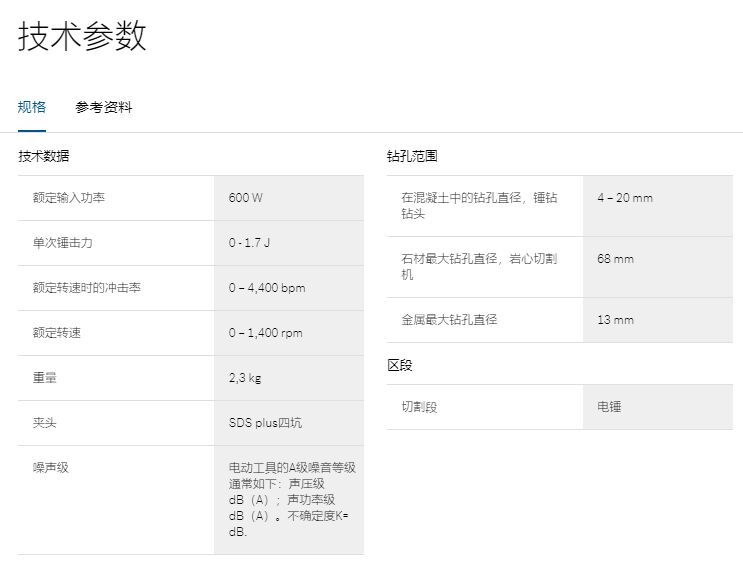The width and height of the screenshot is (743, 574).
Task: Open the 参考资料 tab
Action: pyautogui.click(x=103, y=107)
